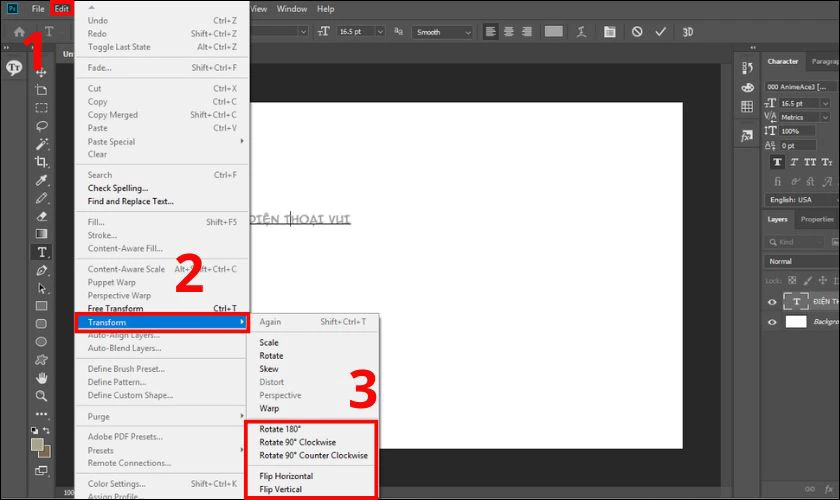Toggle Faux Italic in Character panel
The height and width of the screenshot is (500, 840).
(x=794, y=162)
